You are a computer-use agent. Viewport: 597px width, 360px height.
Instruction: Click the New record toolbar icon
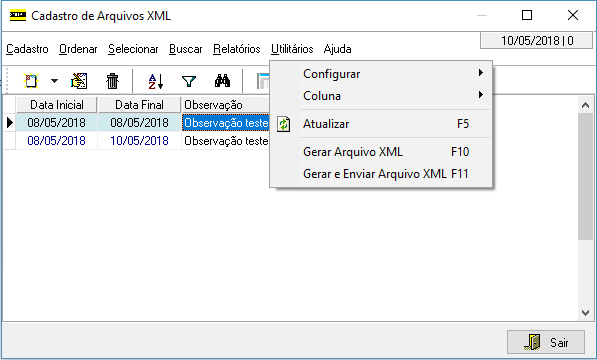pyautogui.click(x=31, y=81)
